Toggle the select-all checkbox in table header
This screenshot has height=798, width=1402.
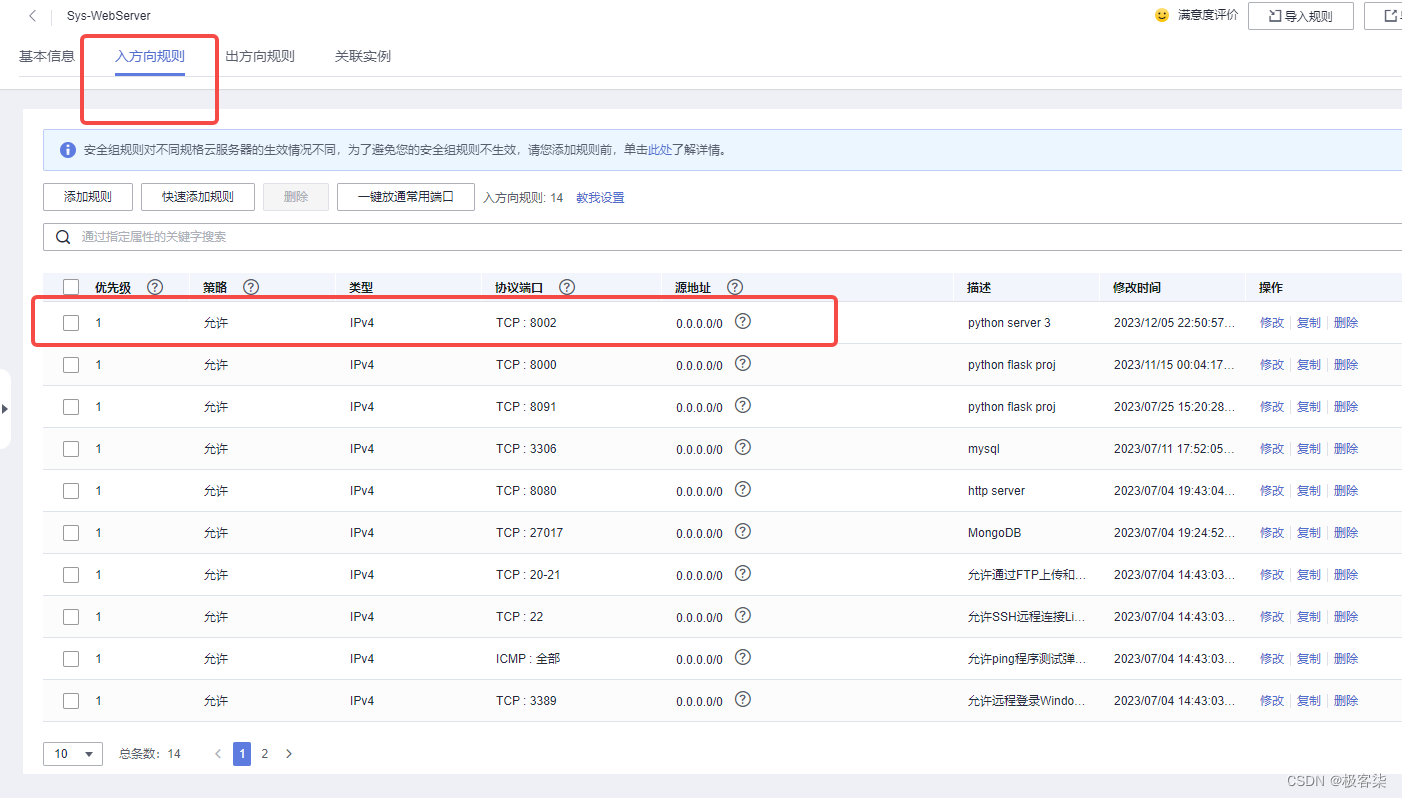point(71,287)
